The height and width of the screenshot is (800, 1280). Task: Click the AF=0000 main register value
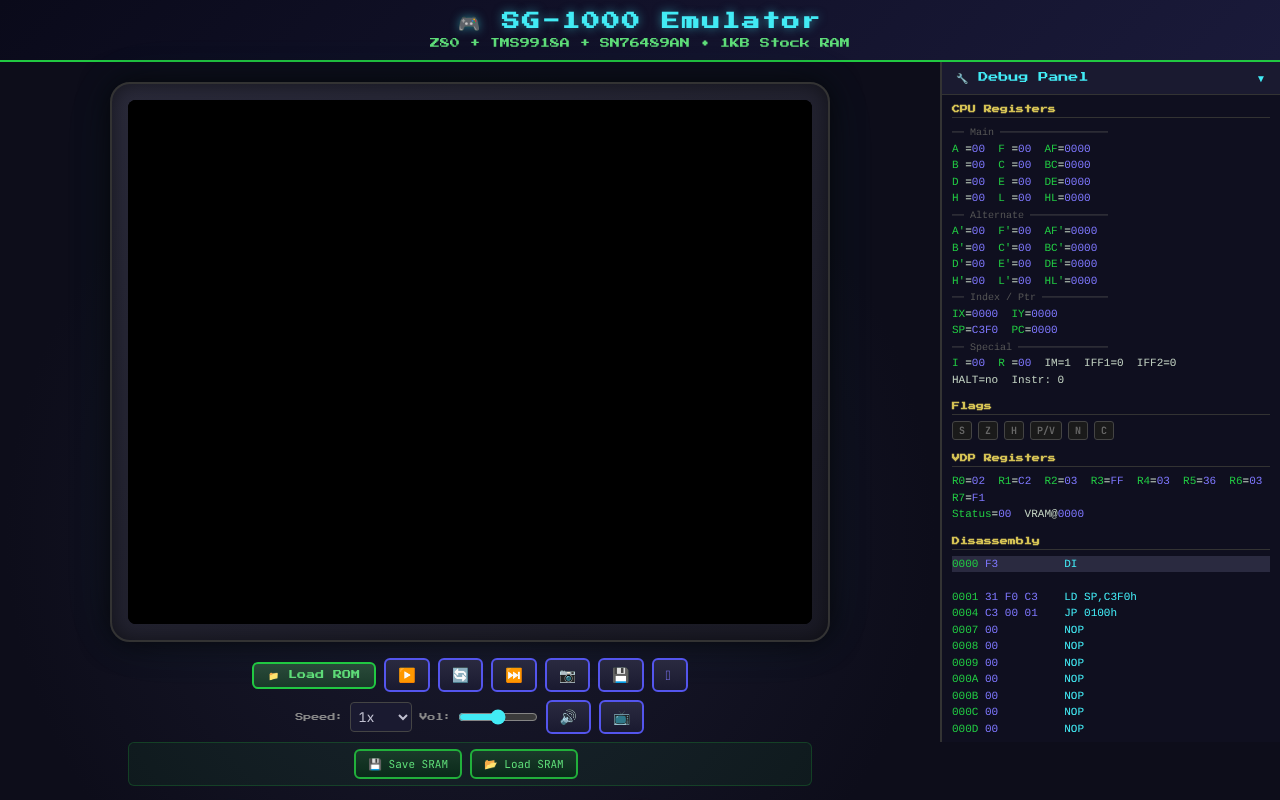coord(1068,149)
